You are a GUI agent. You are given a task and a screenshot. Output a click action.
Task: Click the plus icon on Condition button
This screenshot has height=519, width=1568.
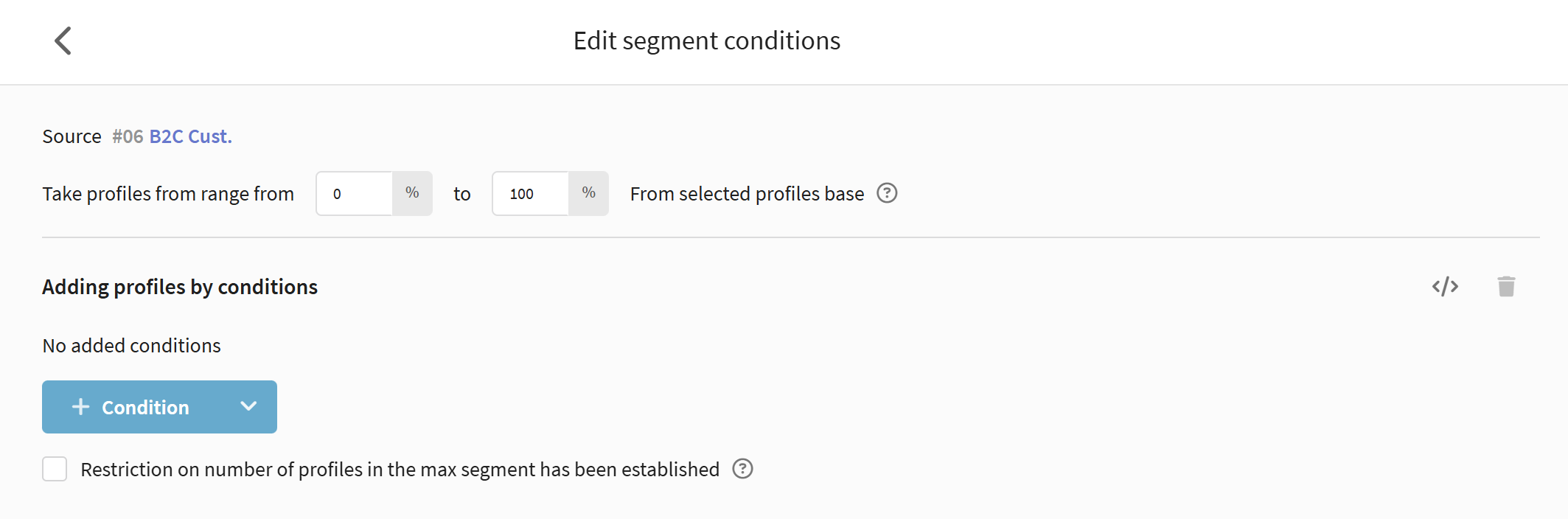coord(81,407)
